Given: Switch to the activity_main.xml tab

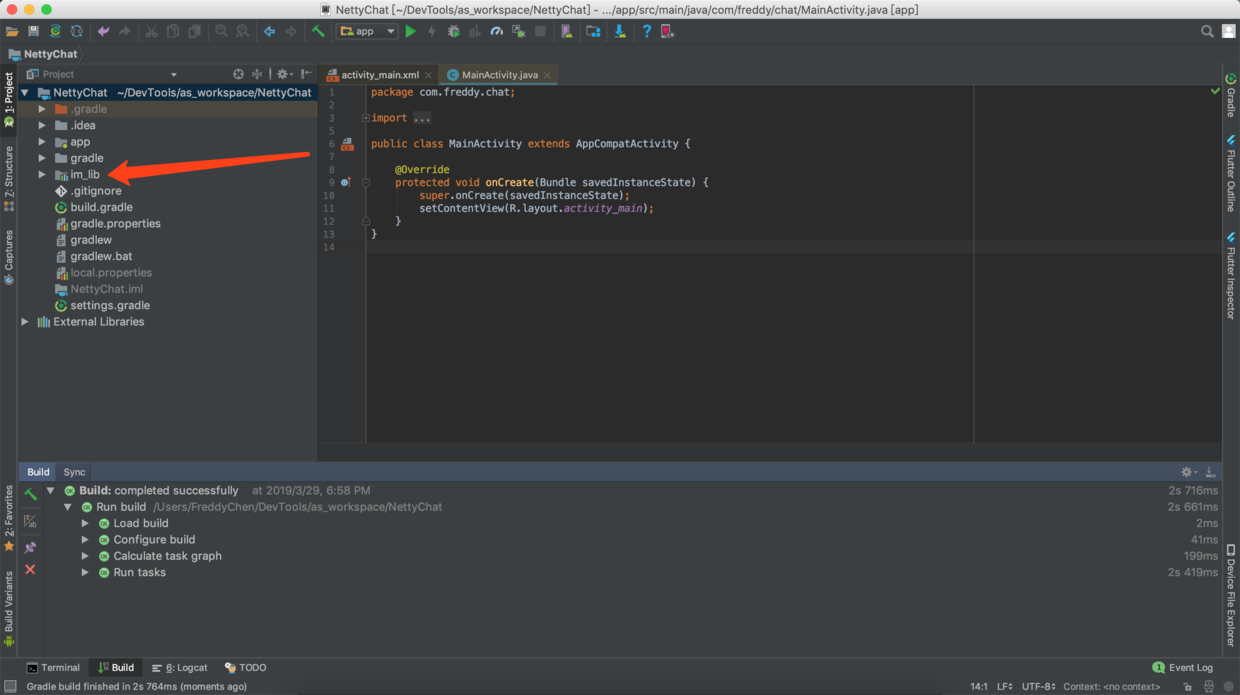Looking at the screenshot, I should pos(378,74).
